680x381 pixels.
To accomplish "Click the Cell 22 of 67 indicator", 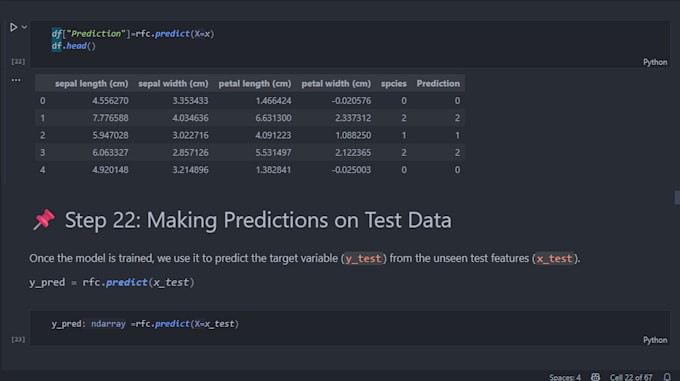I will click(631, 377).
